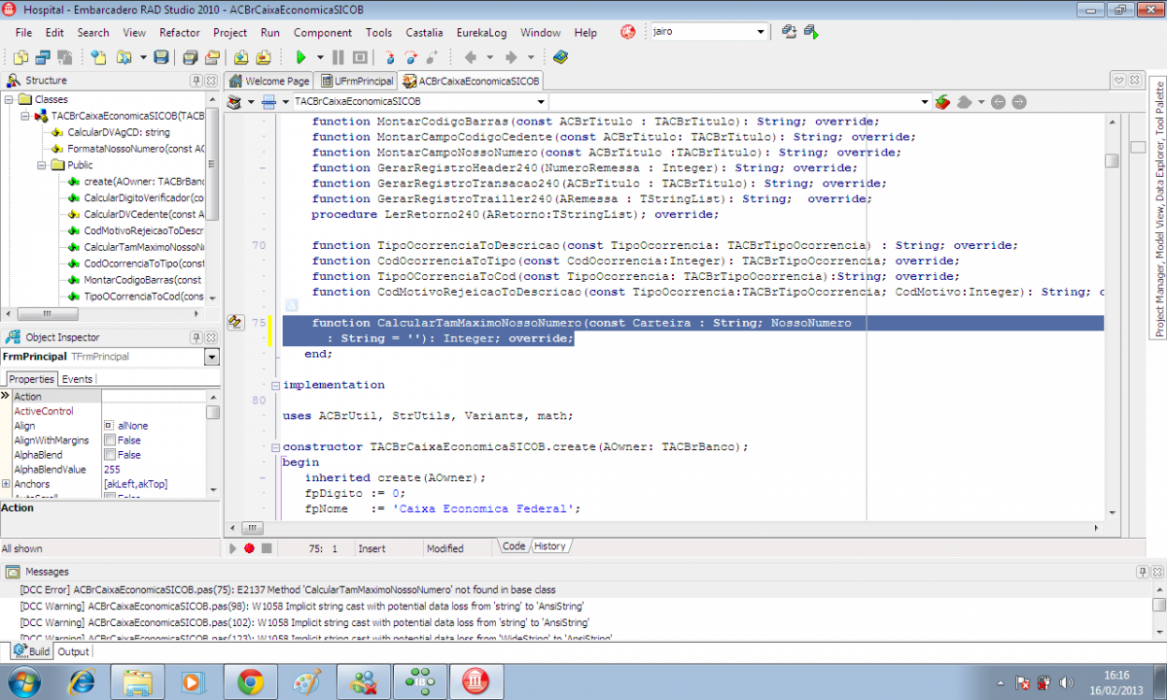Viewport: 1167px width, 700px height.
Task: Click the macro play triangle in the editor status bar
Action: coord(232,548)
